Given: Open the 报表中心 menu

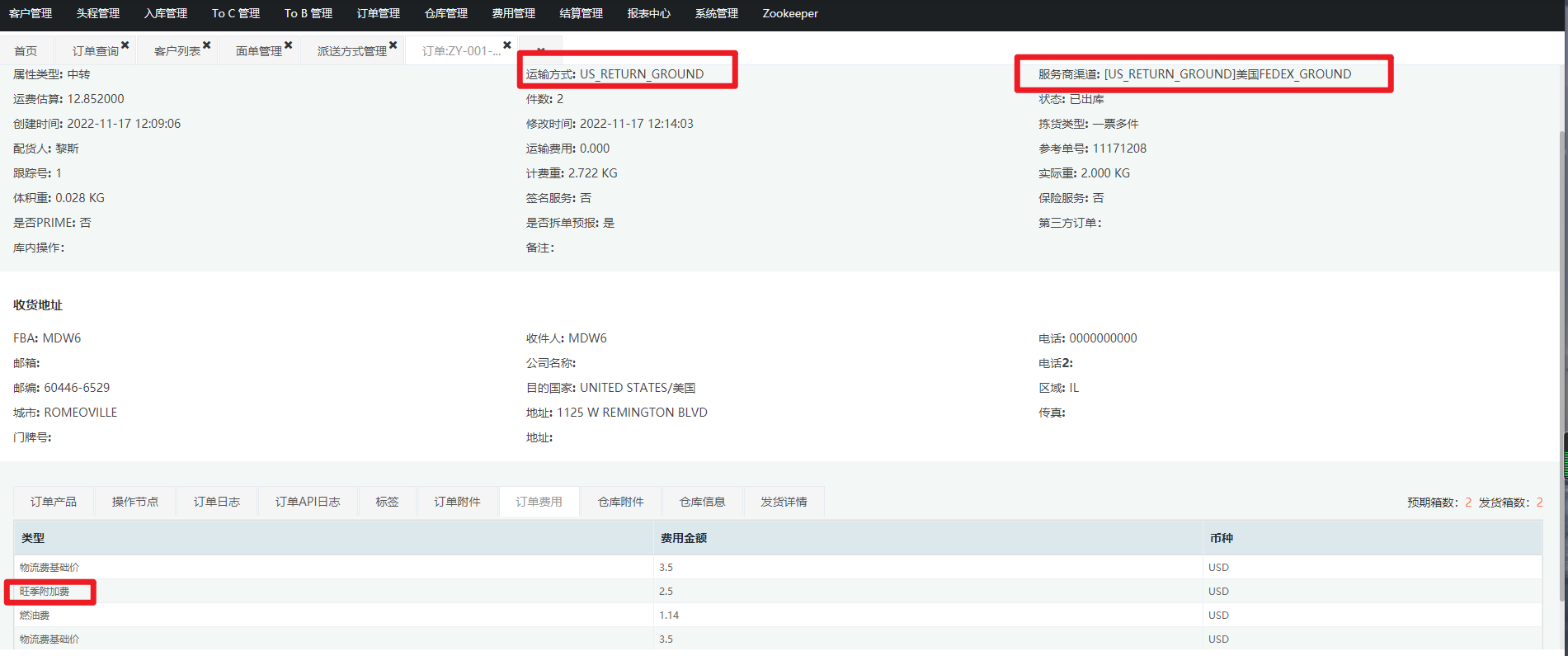Looking at the screenshot, I should click(649, 13).
